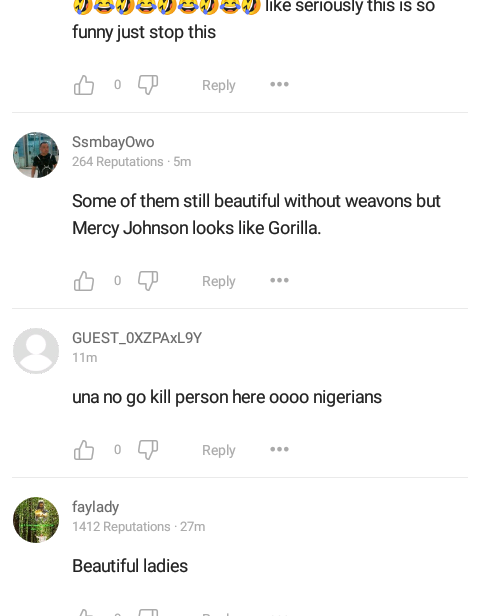Open the GUEST_0XZPAxL9Y username

[x=137, y=338]
